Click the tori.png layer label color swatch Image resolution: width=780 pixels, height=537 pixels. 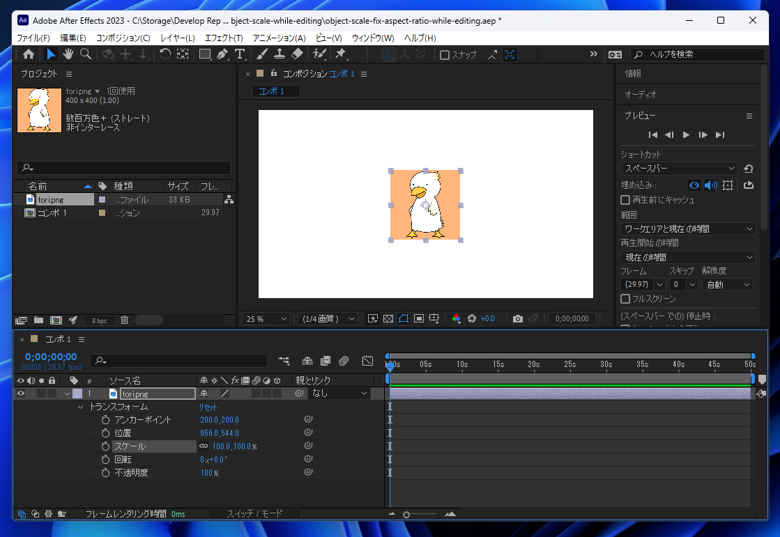(78, 393)
